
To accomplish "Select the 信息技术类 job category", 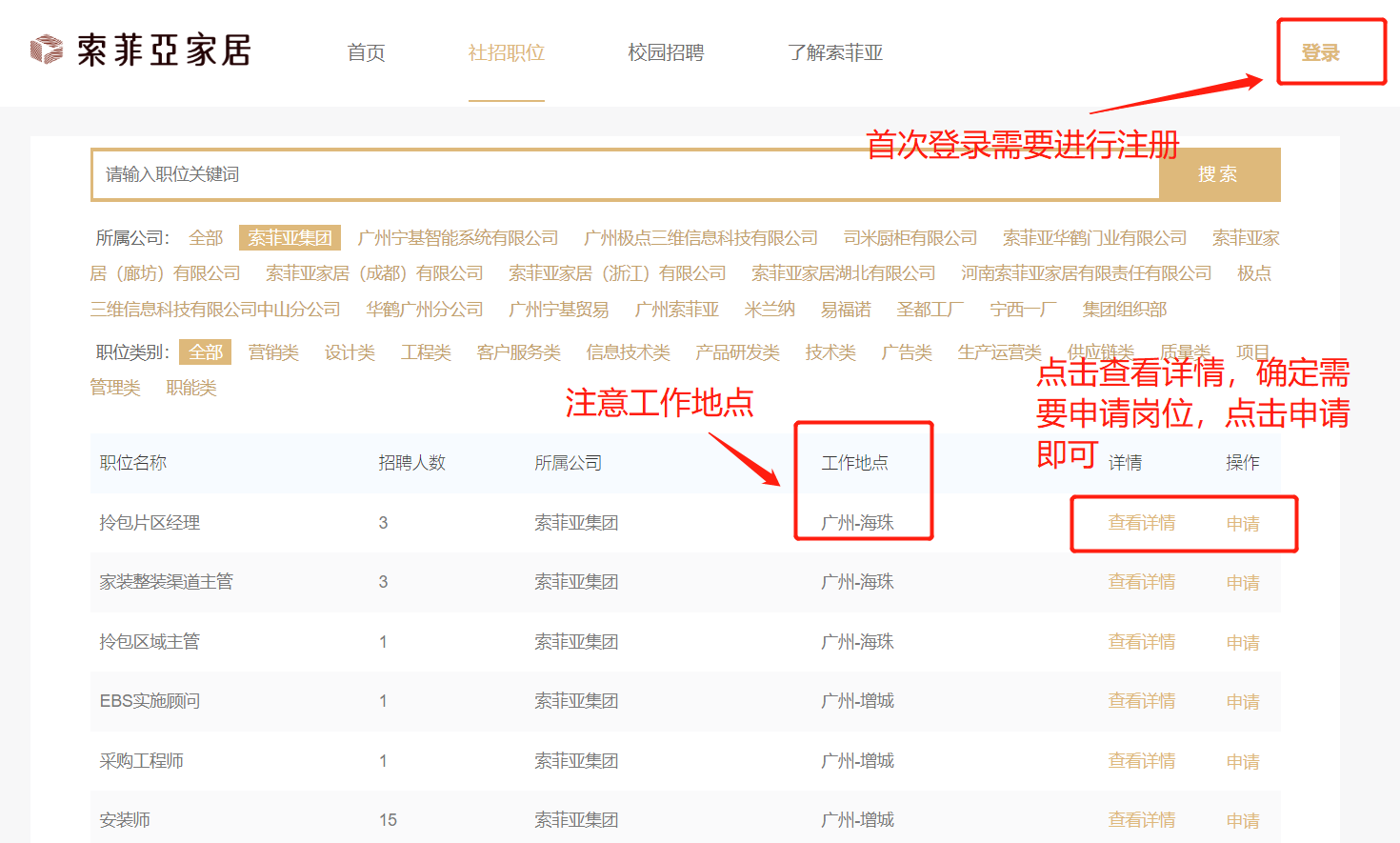I will click(x=628, y=352).
